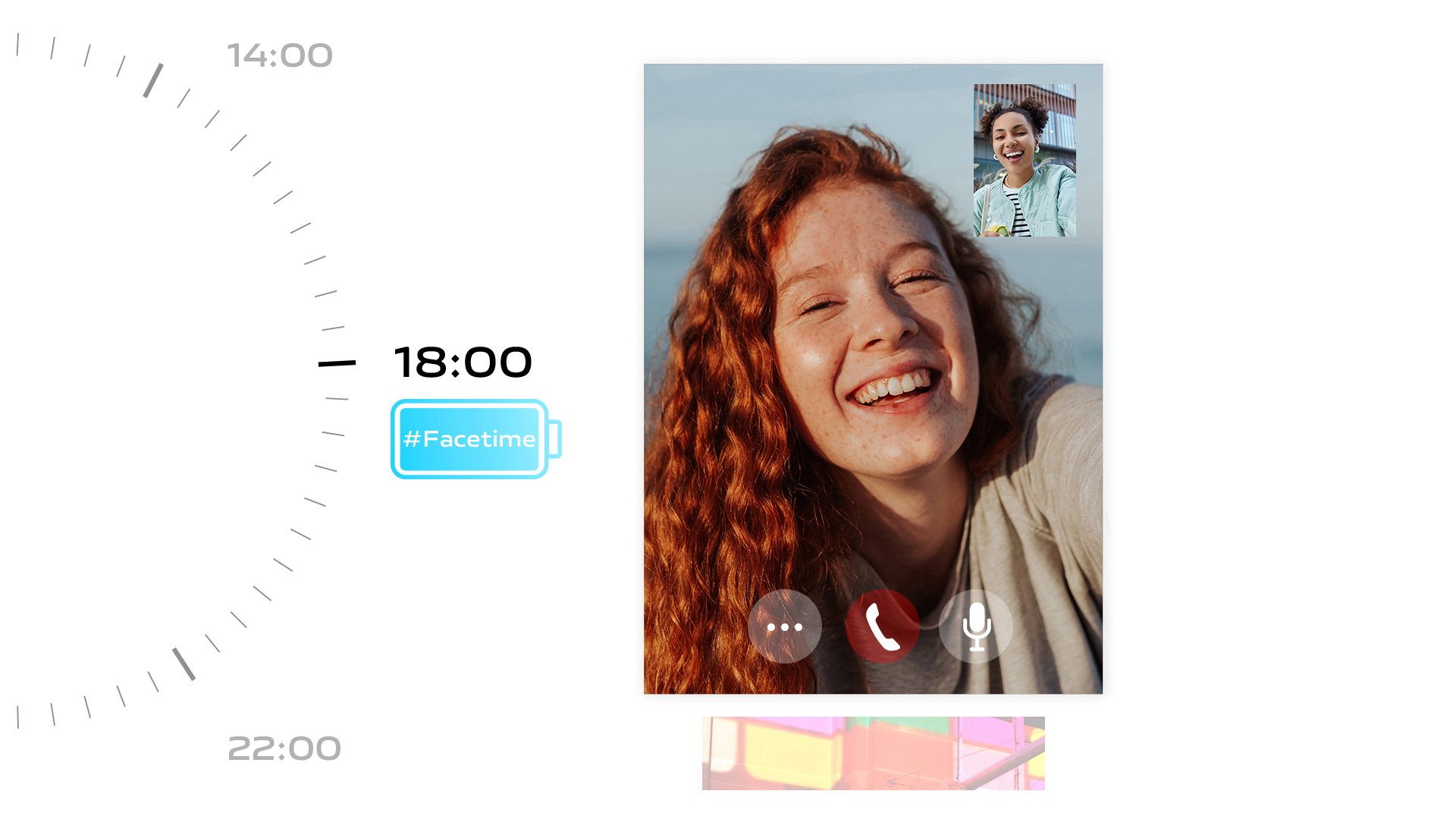Click the dial tick just below 18:00 marker
This screenshot has height=816, width=1456.
(337, 398)
